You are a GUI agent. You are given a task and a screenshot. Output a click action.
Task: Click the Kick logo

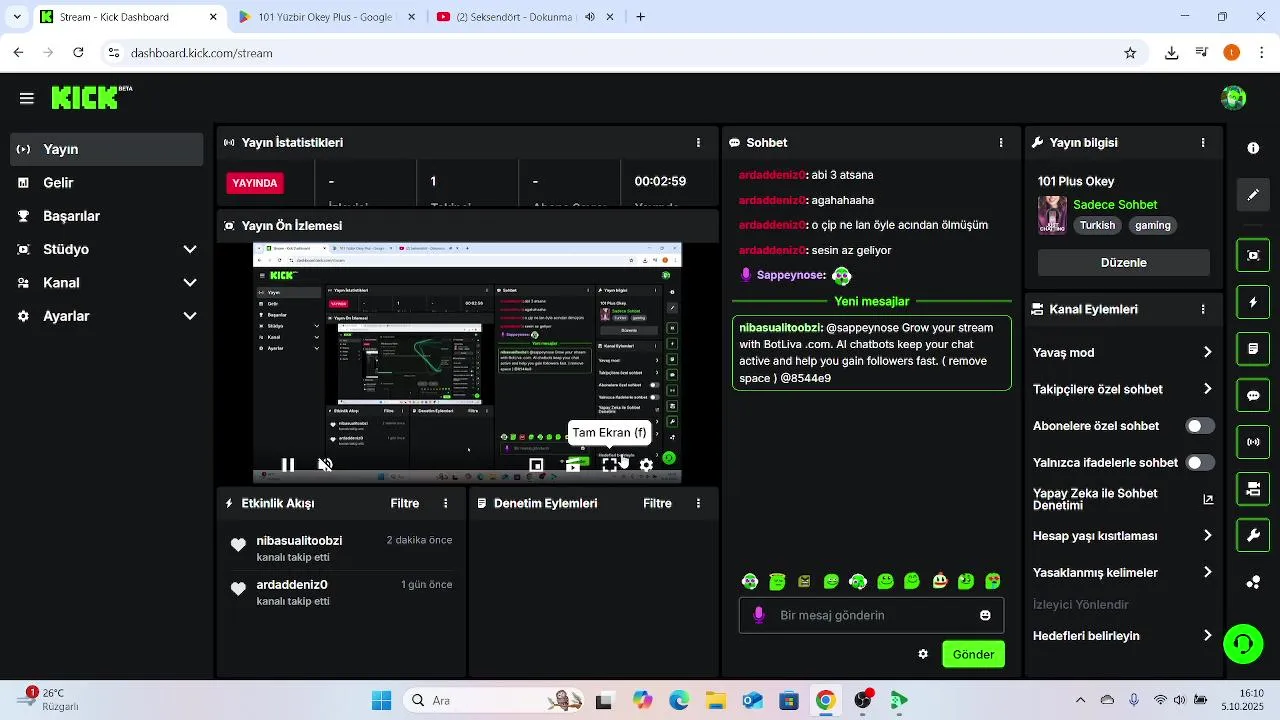(91, 97)
